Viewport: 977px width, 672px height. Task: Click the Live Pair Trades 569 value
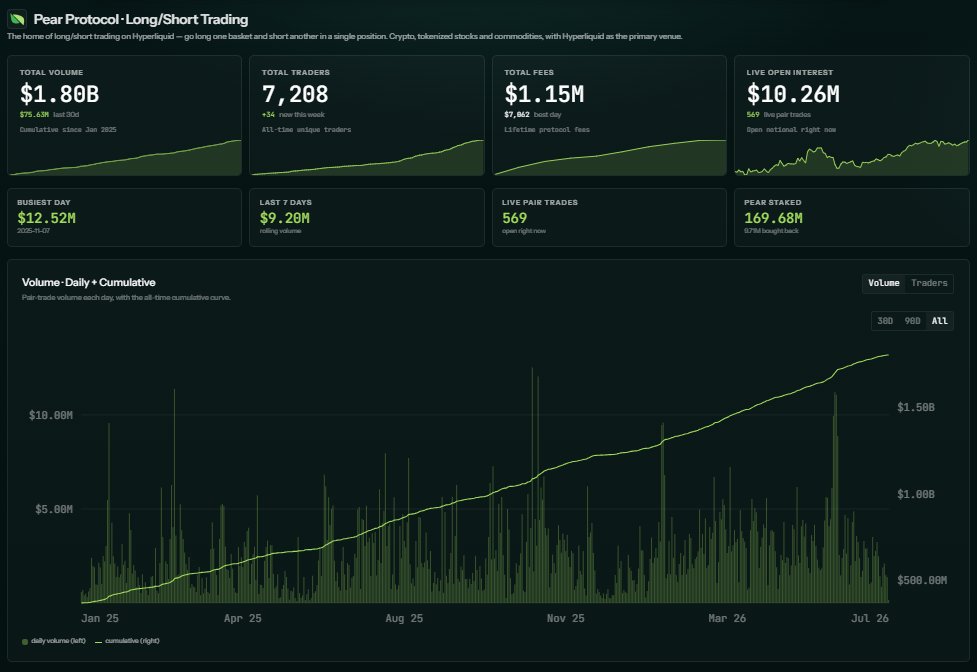click(514, 218)
